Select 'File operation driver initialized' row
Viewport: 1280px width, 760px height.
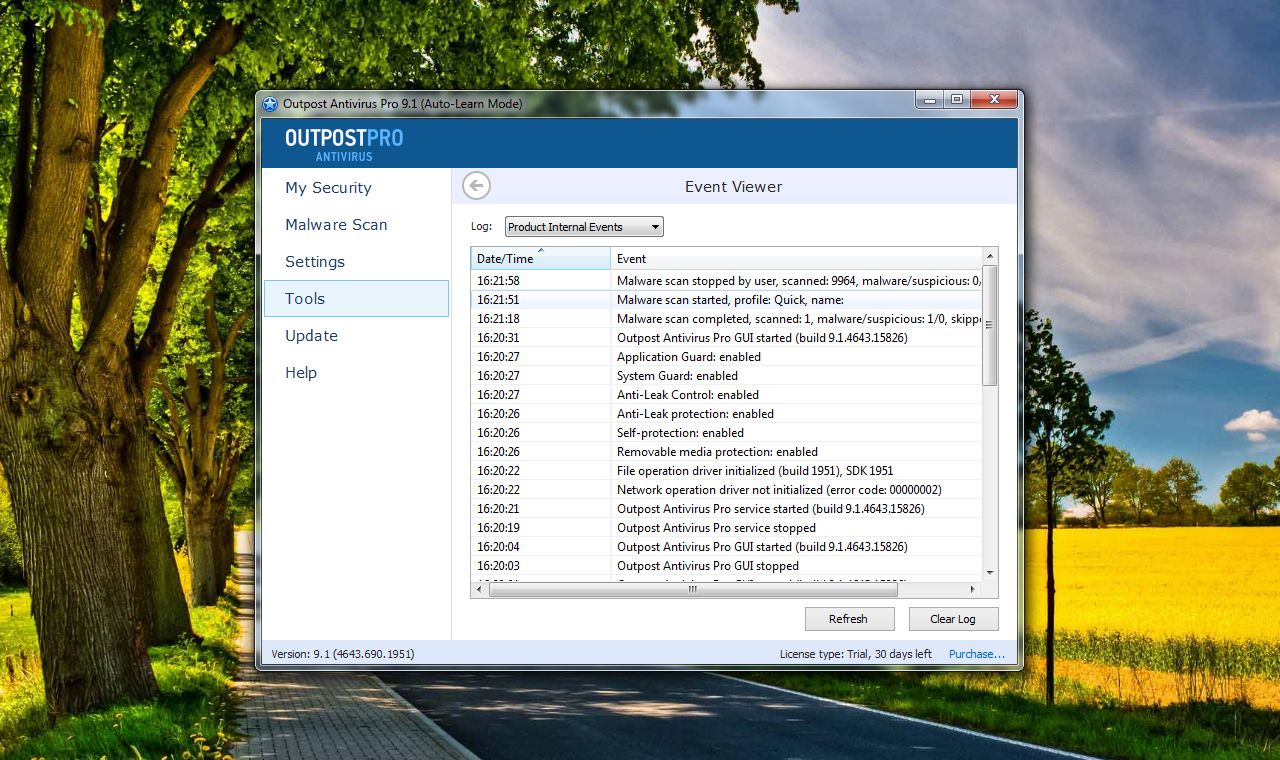point(727,471)
